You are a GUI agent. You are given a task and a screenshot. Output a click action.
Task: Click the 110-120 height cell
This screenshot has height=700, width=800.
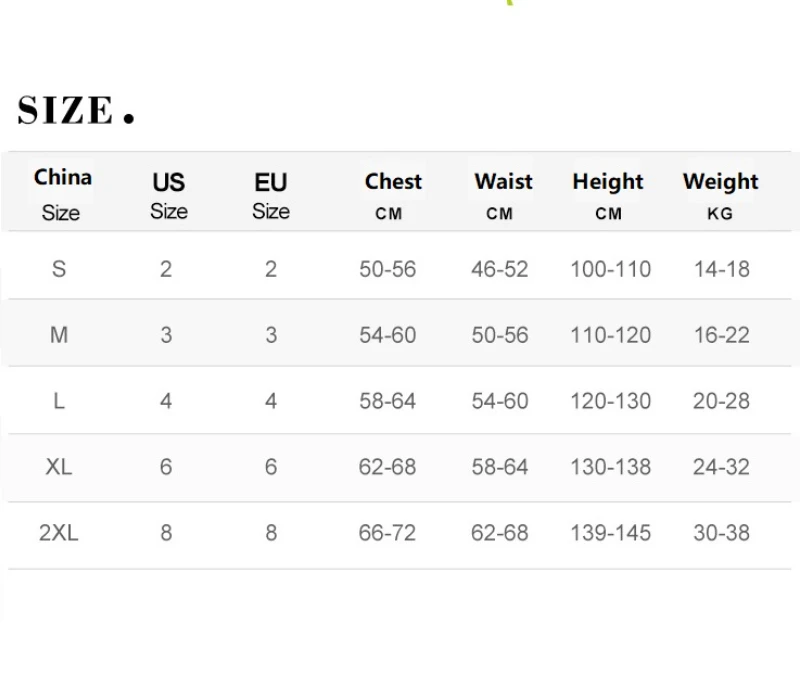610,335
